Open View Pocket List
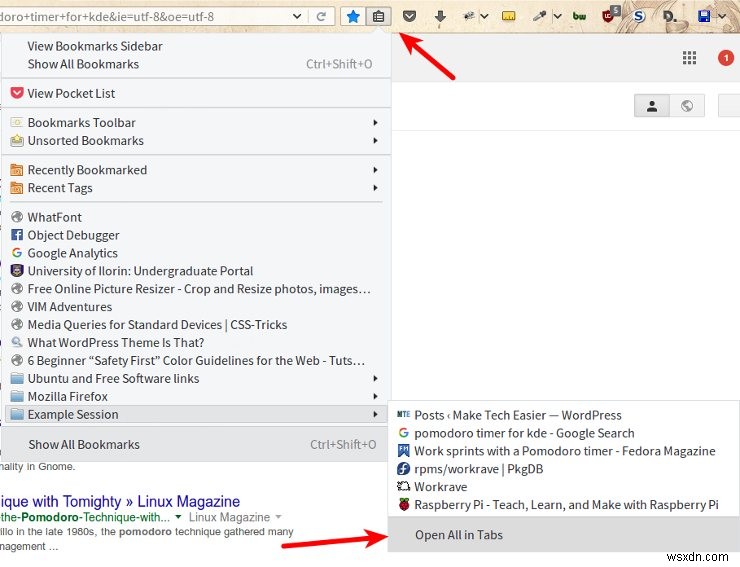740x567 pixels. click(x=196, y=93)
